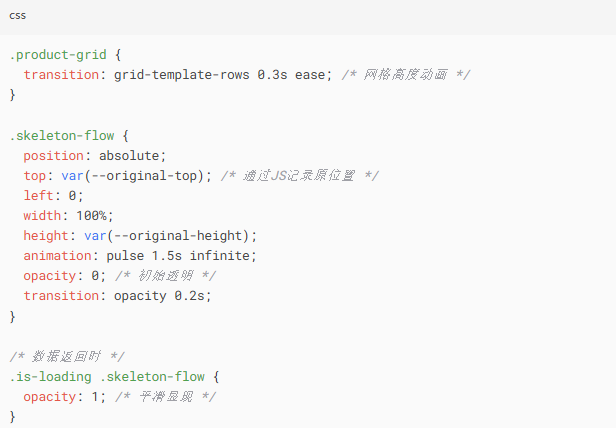Viewport: 616px width, 428px height.
Task: Click the opacity: 0 declaration
Action: tap(65, 276)
